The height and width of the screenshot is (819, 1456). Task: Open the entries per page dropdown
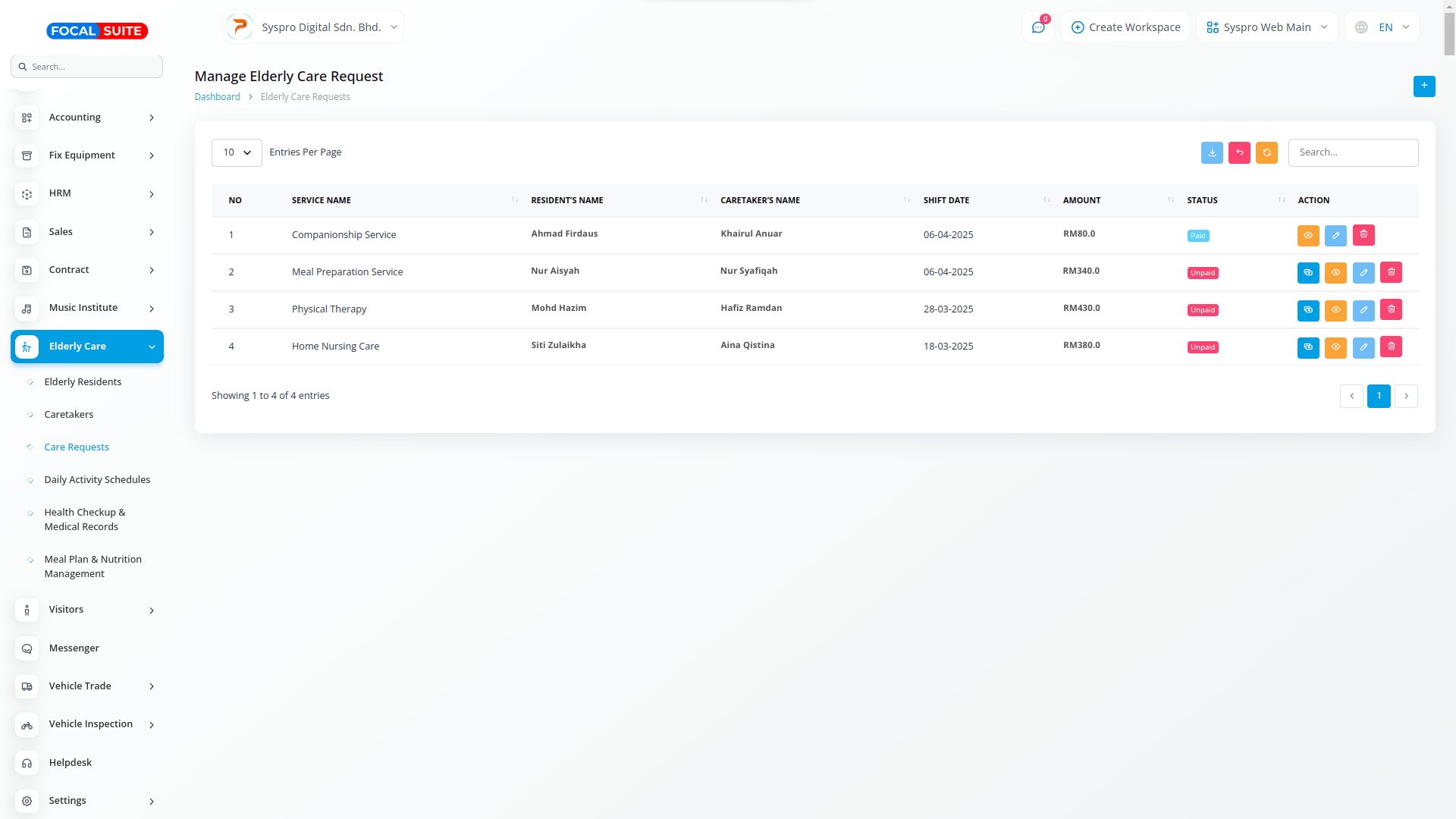(x=237, y=152)
